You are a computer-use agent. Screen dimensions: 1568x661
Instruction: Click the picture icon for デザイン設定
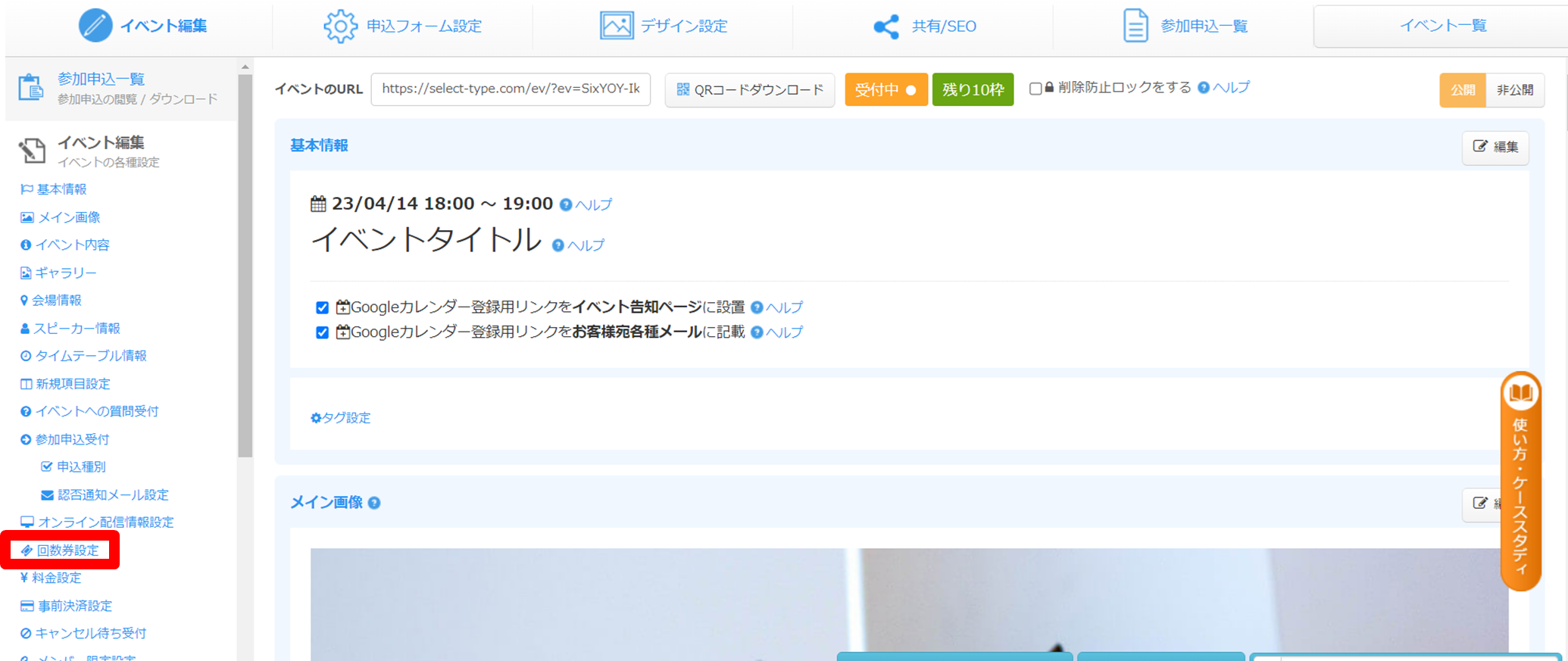[x=617, y=26]
